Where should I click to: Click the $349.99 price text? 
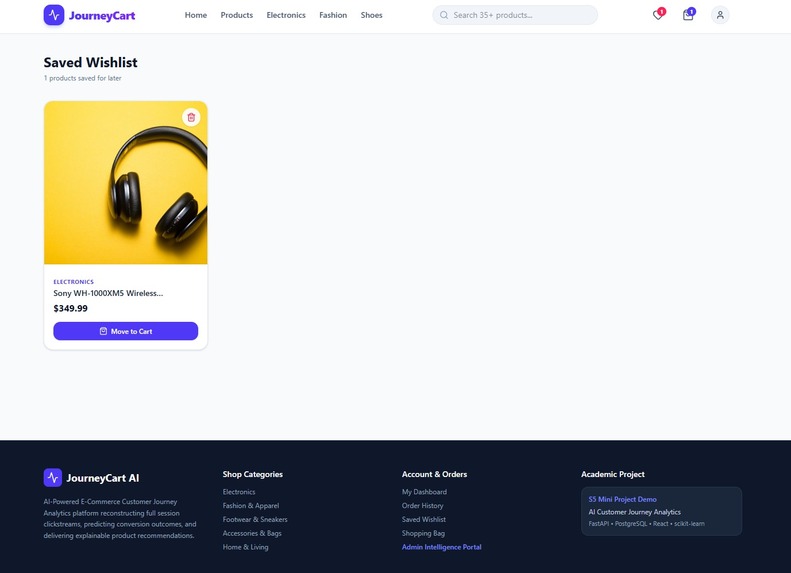click(x=70, y=308)
